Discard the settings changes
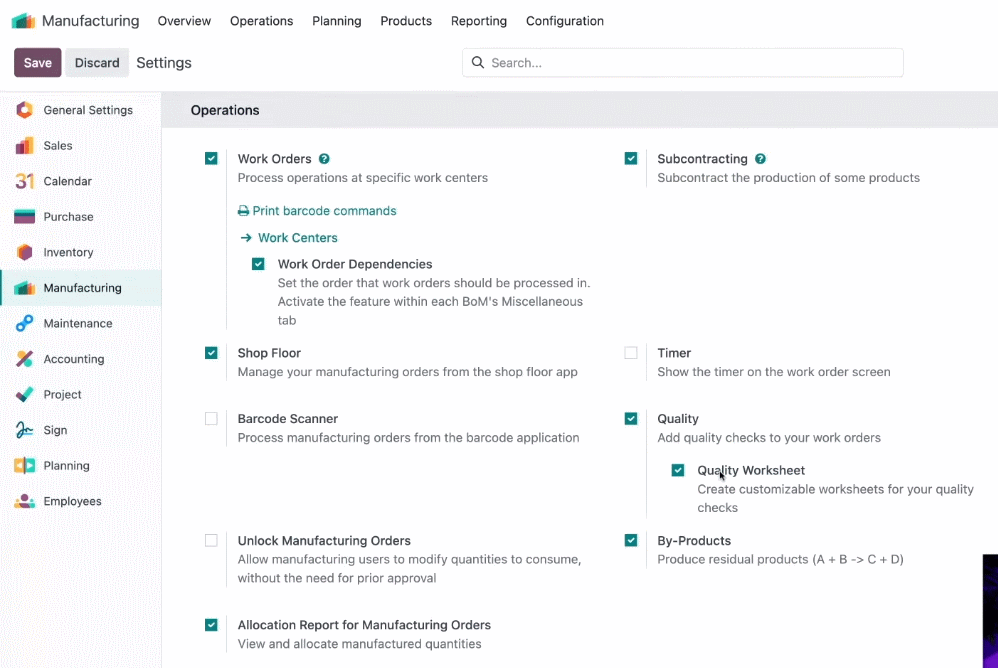Viewport: 998px width, 668px height. click(x=97, y=62)
